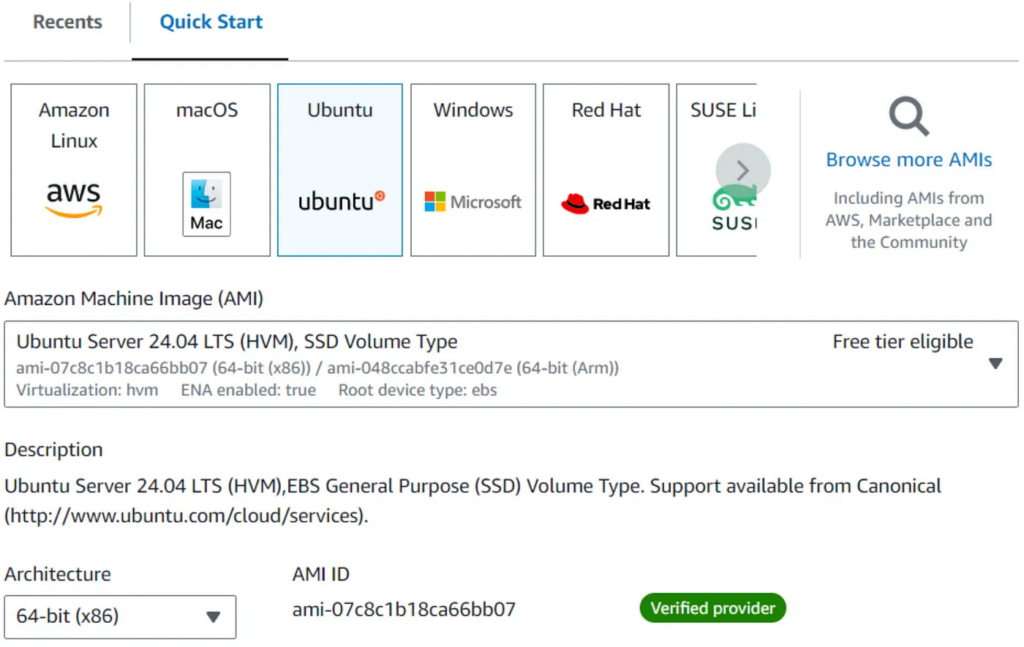Expand the Amazon Machine Image dropdown arrow
The height and width of the screenshot is (647, 1024).
pos(995,364)
